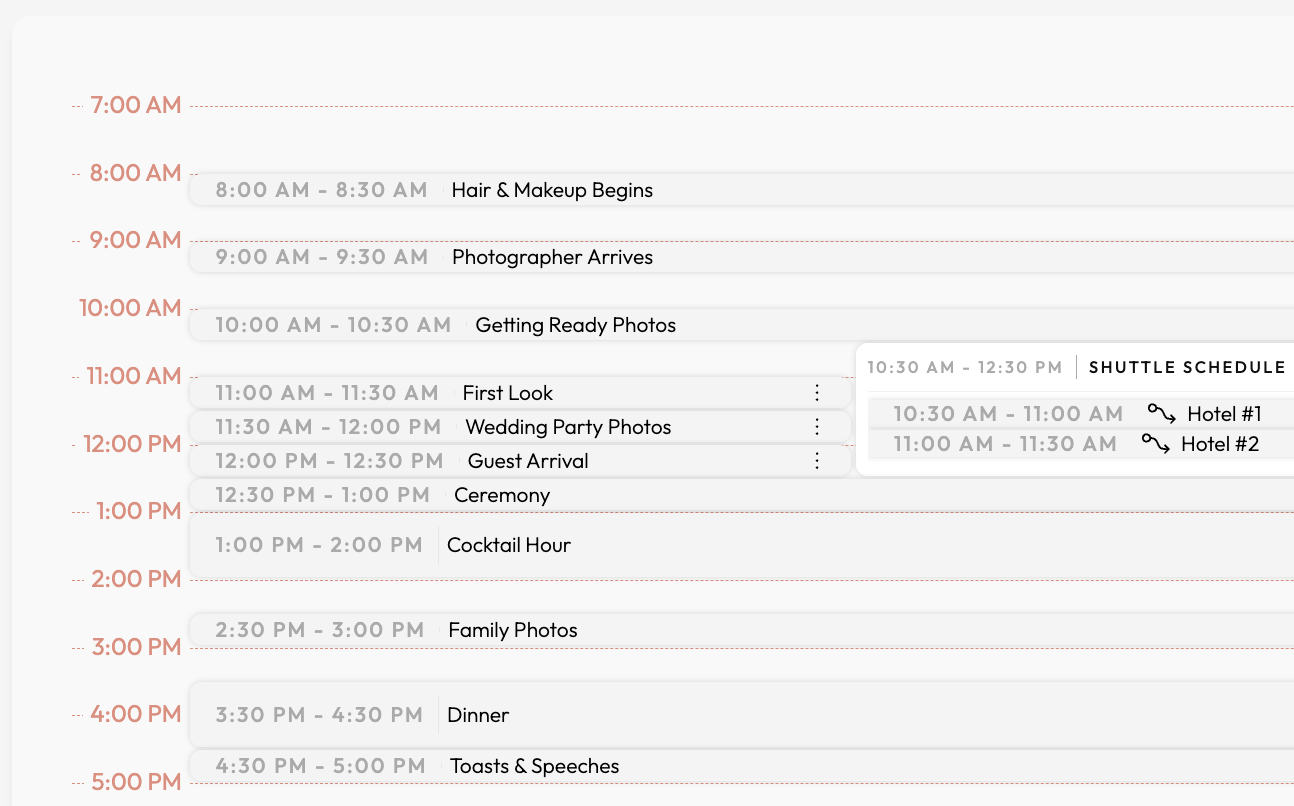The height and width of the screenshot is (806, 1294).
Task: Click the Shuttle Schedule header
Action: point(1187,367)
